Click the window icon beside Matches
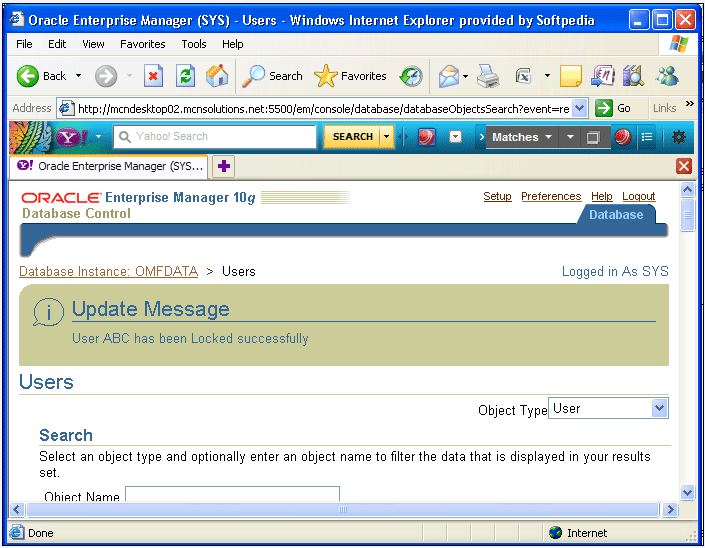 pos(593,137)
